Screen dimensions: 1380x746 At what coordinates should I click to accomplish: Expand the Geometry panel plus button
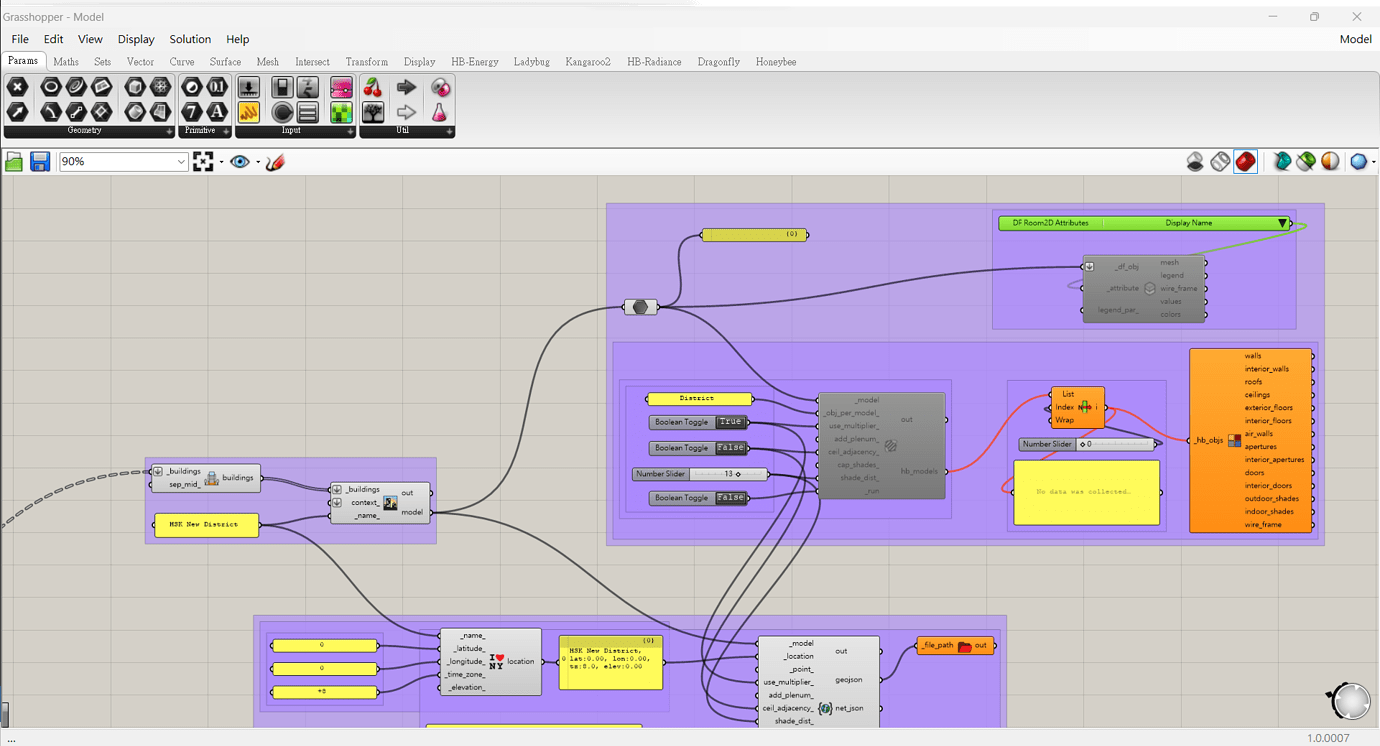pyautogui.click(x=169, y=131)
